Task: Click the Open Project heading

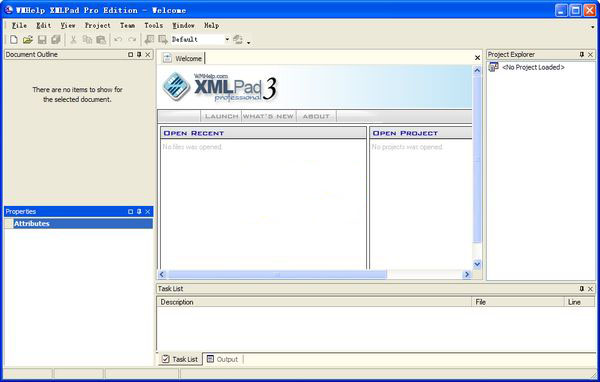Action: point(405,133)
